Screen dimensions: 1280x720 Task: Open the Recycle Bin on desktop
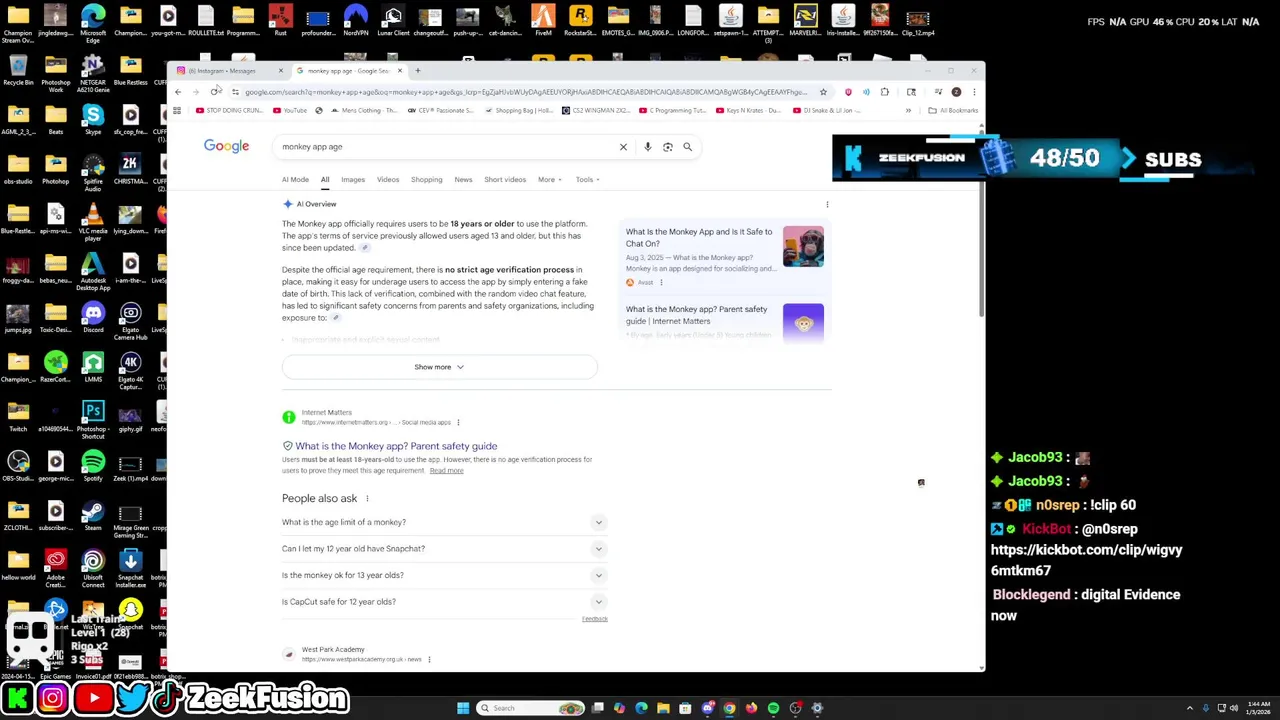[x=18, y=69]
